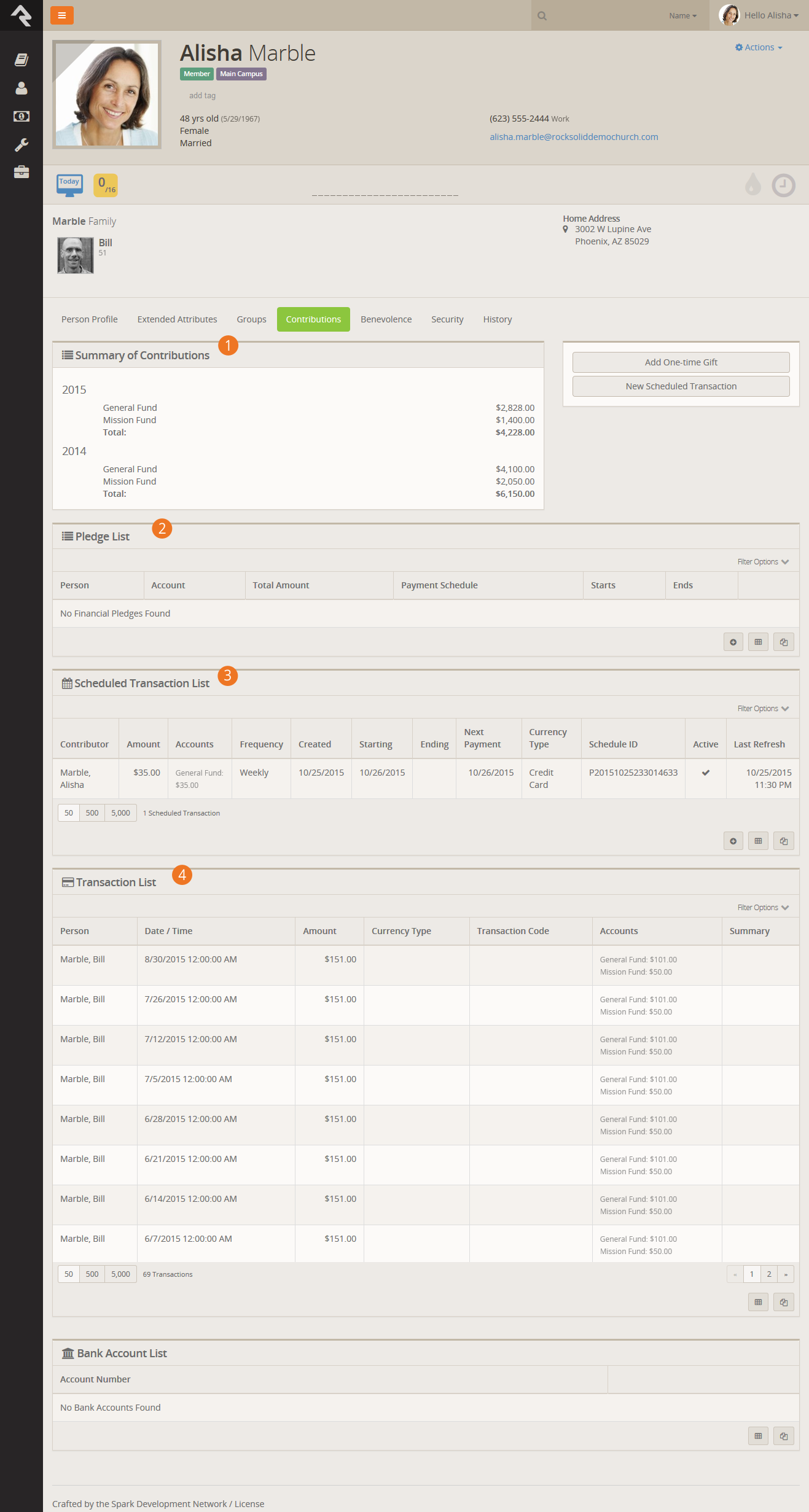This screenshot has height=1512, width=809.
Task: Click Add One-time Gift button
Action: point(681,362)
